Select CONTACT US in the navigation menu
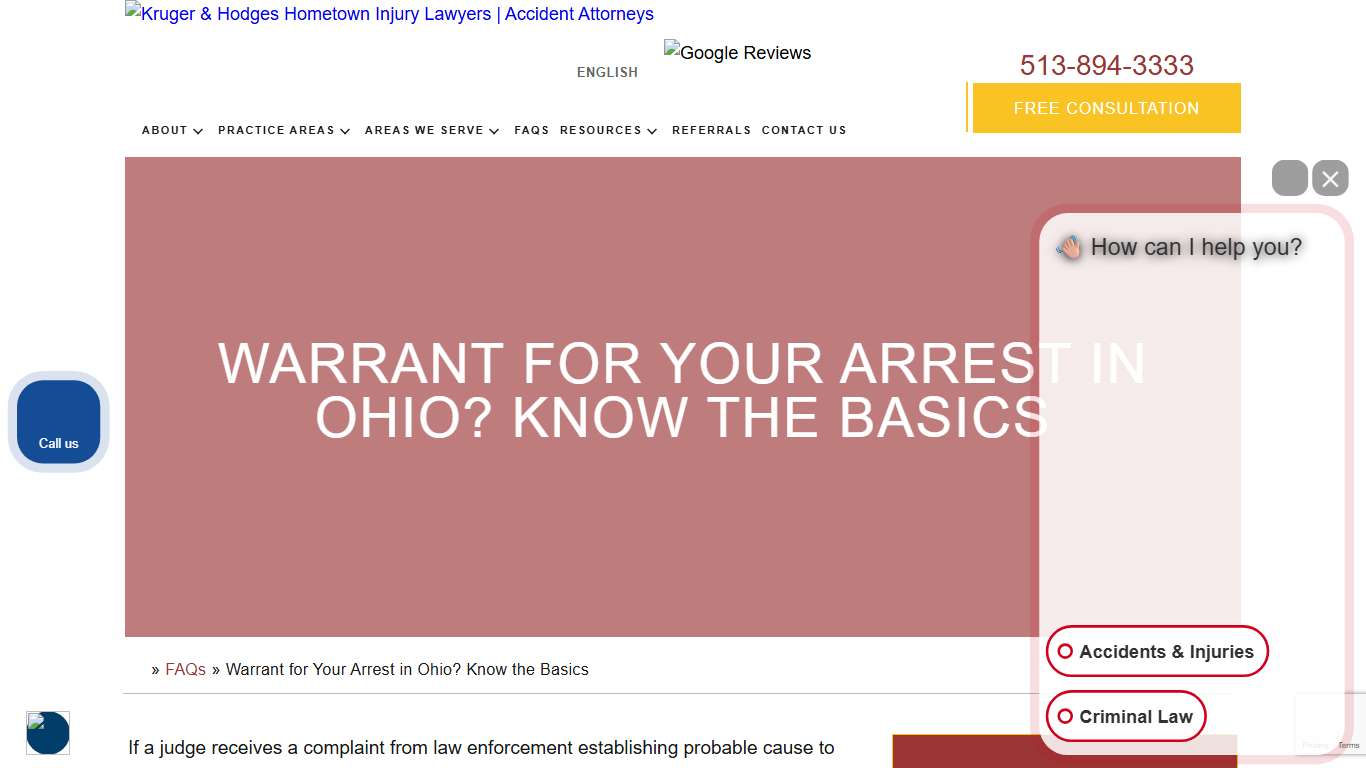 pyautogui.click(x=804, y=130)
